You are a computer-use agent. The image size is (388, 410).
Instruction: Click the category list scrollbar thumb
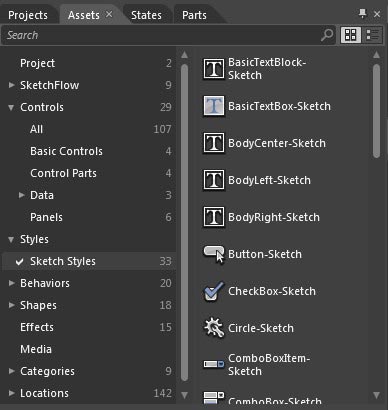point(184,222)
